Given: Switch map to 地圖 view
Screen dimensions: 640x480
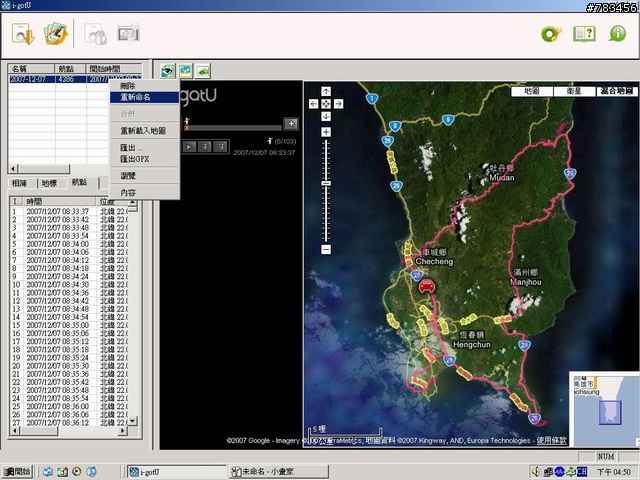Looking at the screenshot, I should 532,91.
